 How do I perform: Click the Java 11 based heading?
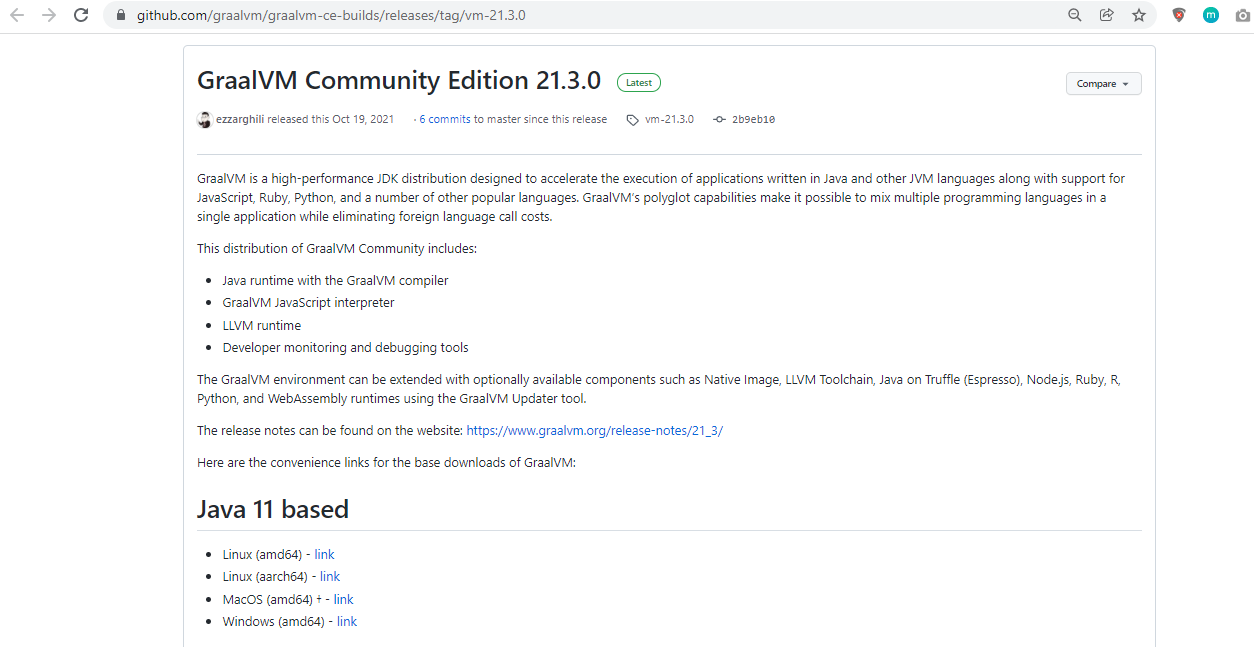pos(273,509)
